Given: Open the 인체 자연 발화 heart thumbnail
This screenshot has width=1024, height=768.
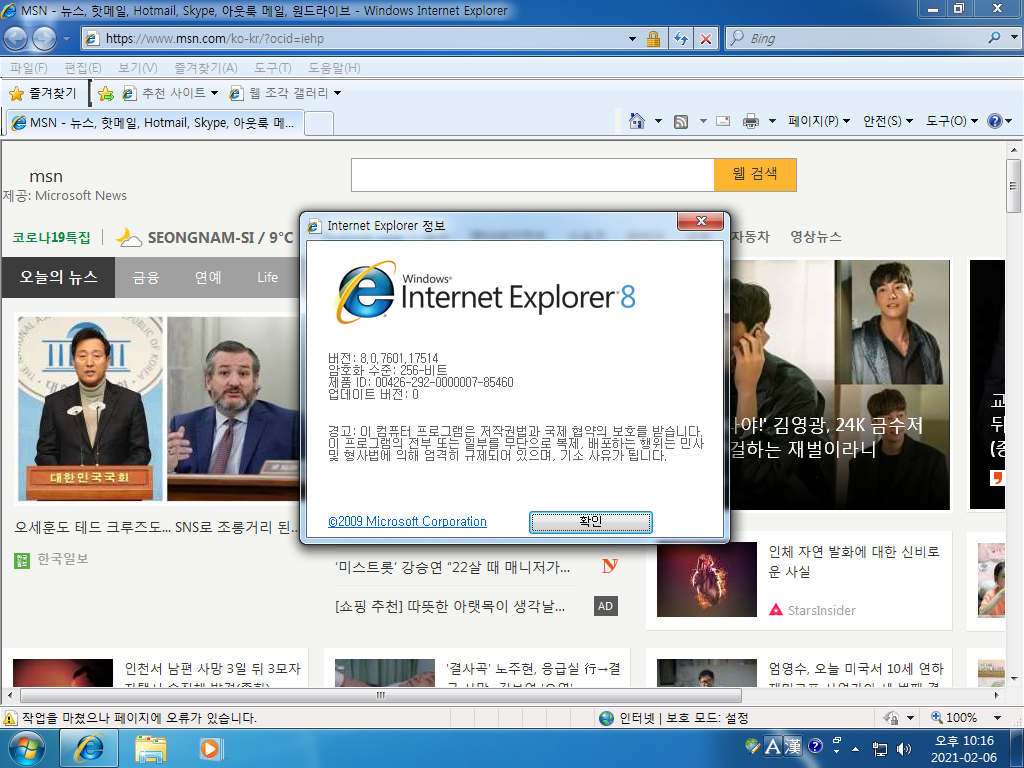Looking at the screenshot, I should [x=707, y=579].
